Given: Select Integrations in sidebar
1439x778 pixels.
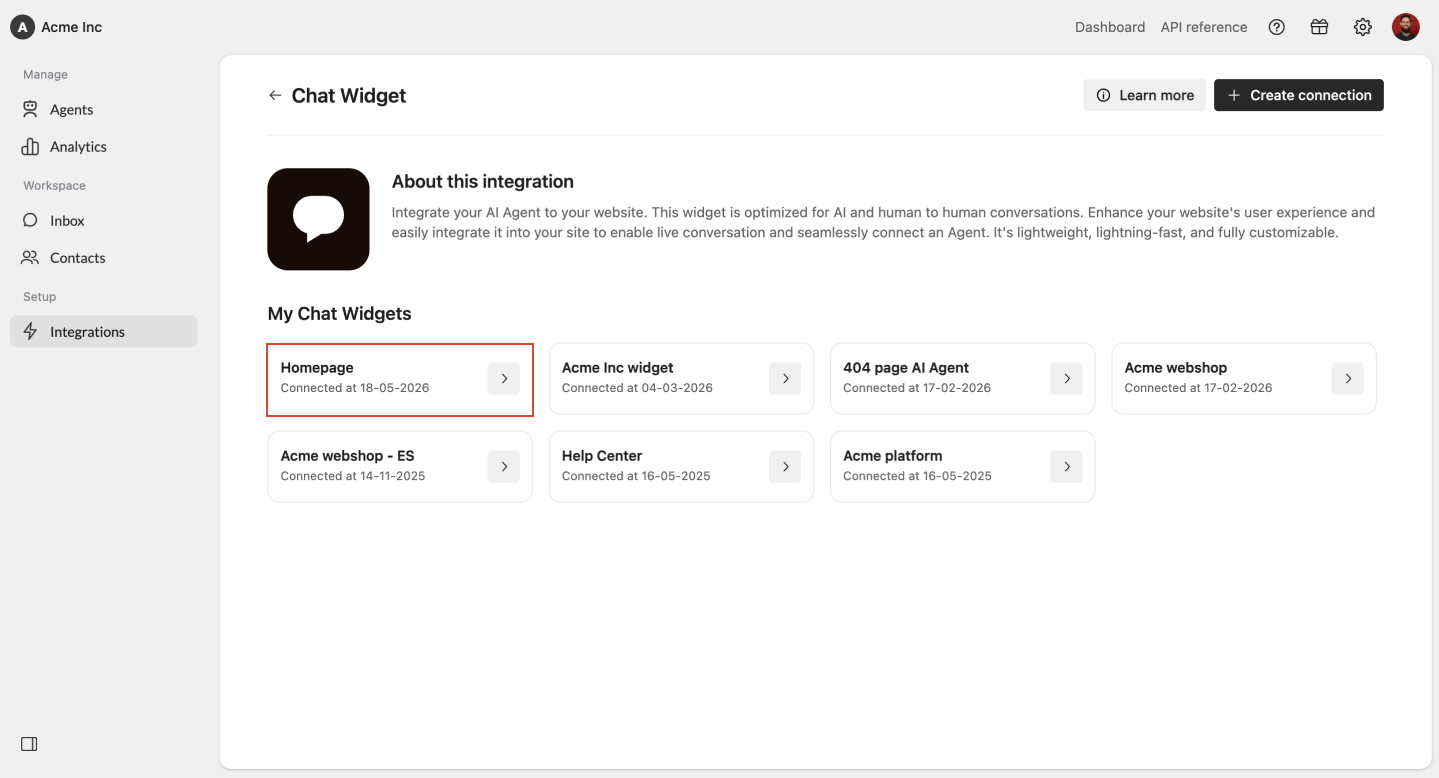Looking at the screenshot, I should click(104, 332).
